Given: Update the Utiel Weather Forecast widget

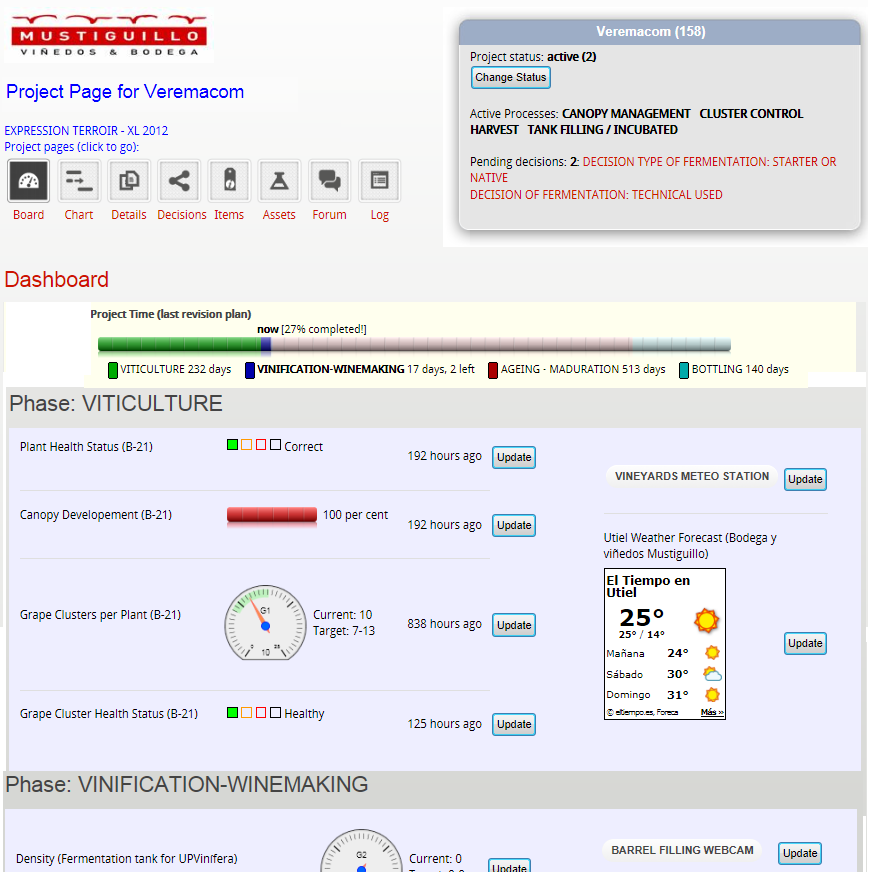Looking at the screenshot, I should 805,643.
